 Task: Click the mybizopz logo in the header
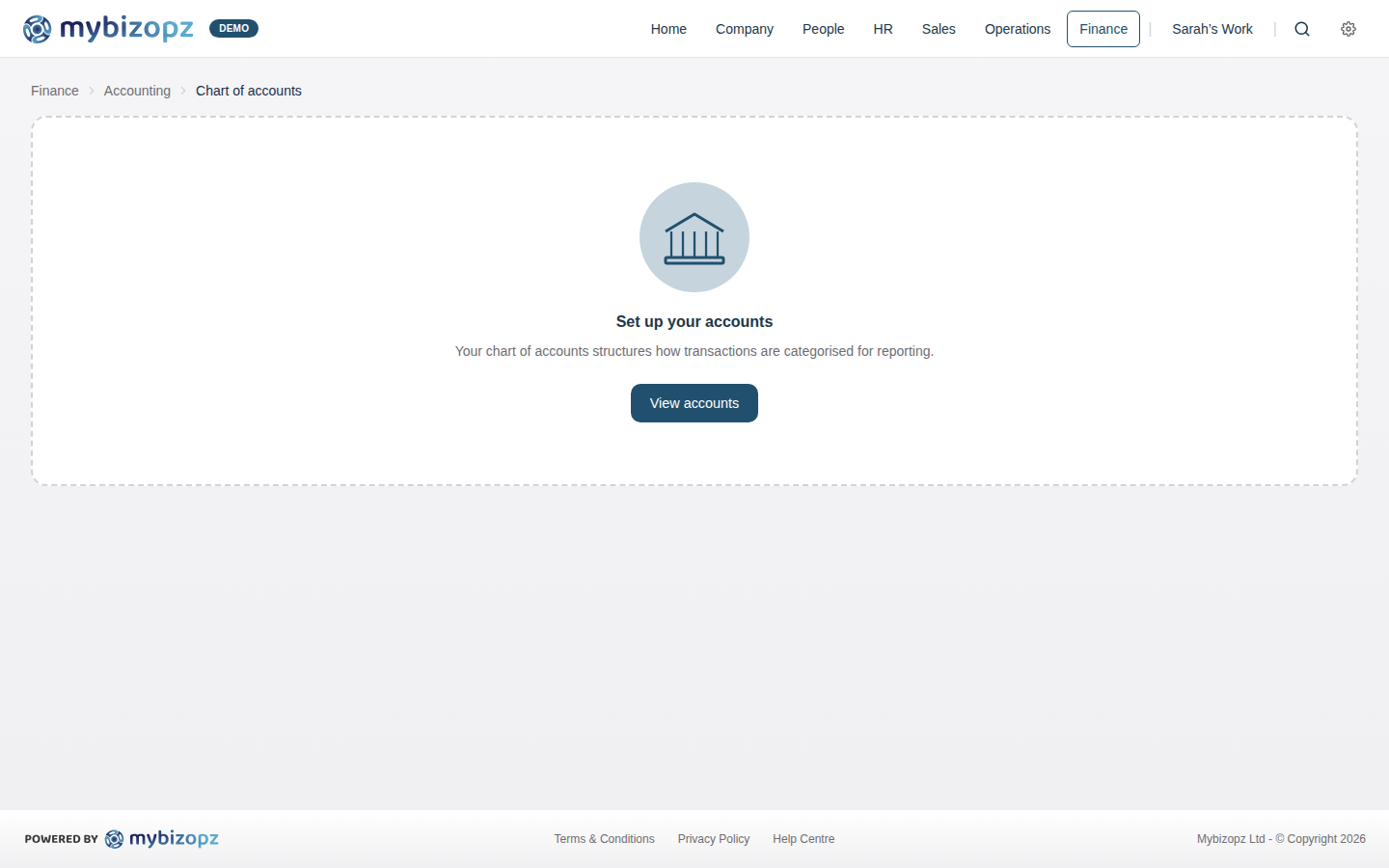click(x=108, y=28)
